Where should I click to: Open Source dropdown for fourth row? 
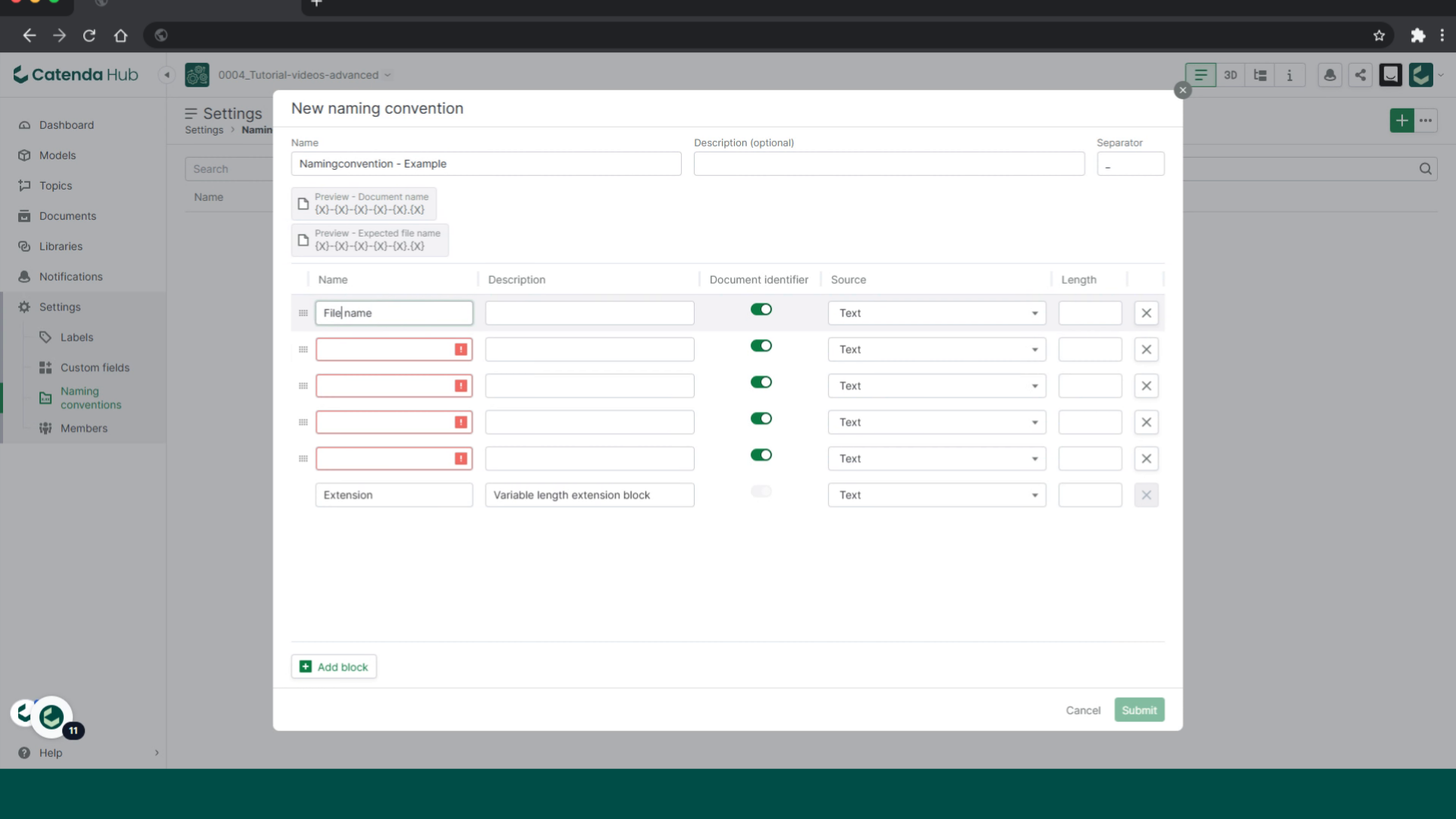pyautogui.click(x=937, y=422)
